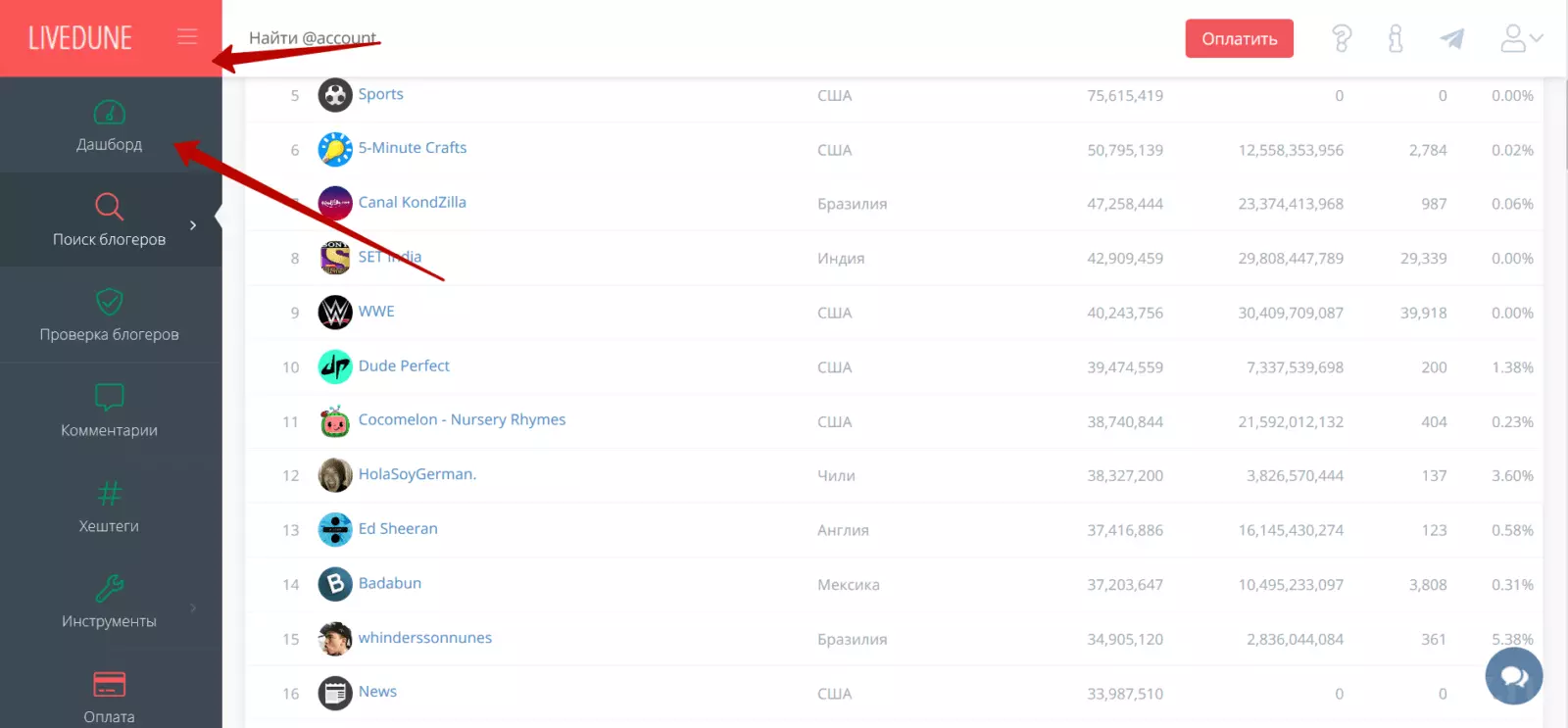This screenshot has height=728, width=1568.
Task: Open the user profile dropdown
Action: click(1522, 38)
